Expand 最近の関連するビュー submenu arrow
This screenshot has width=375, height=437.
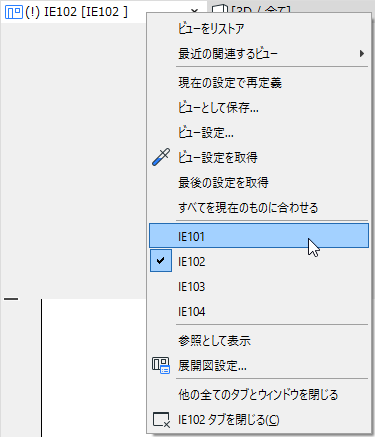tap(362, 53)
